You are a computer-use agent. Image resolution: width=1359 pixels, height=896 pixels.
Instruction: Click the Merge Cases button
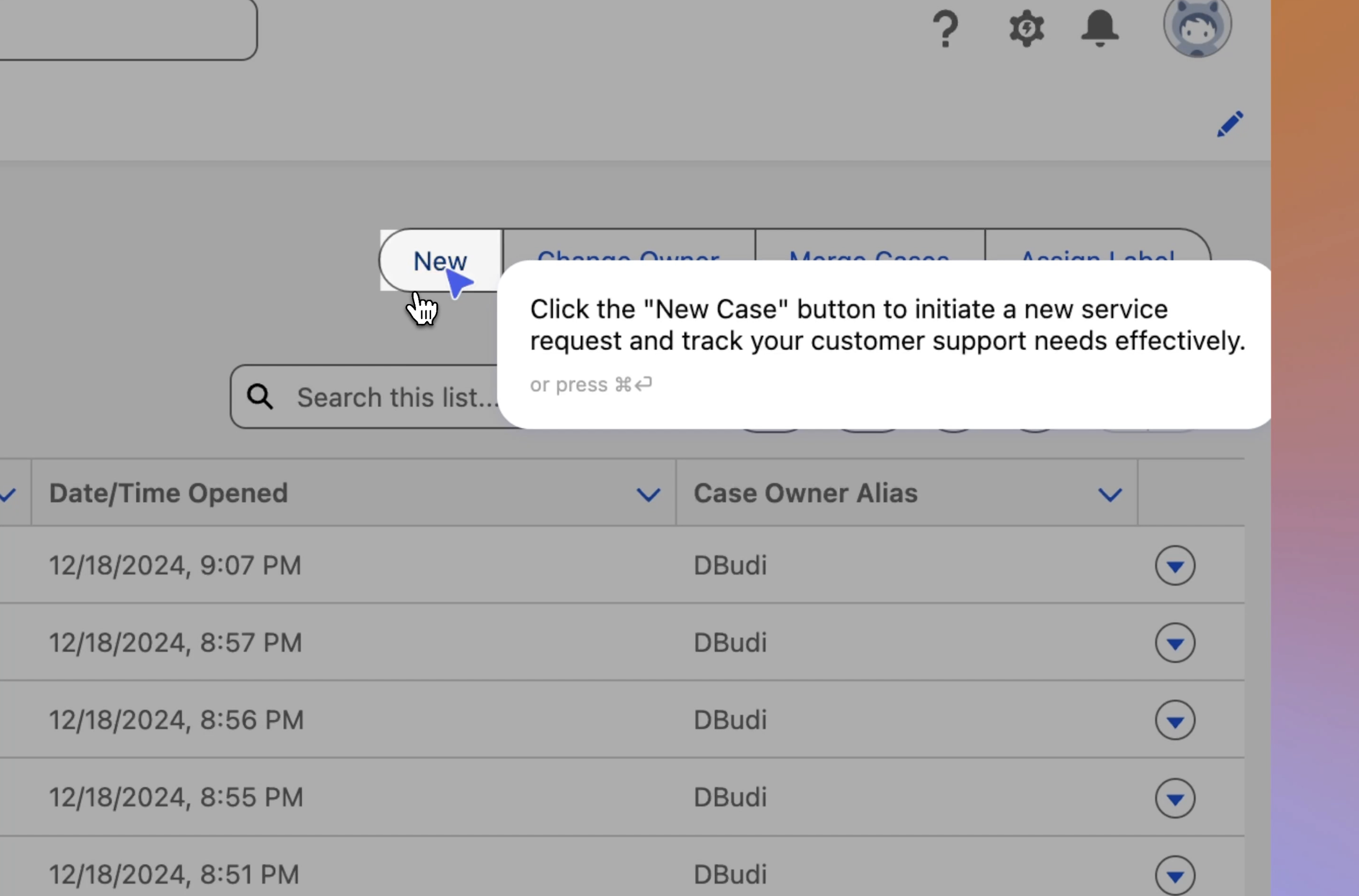869,247
